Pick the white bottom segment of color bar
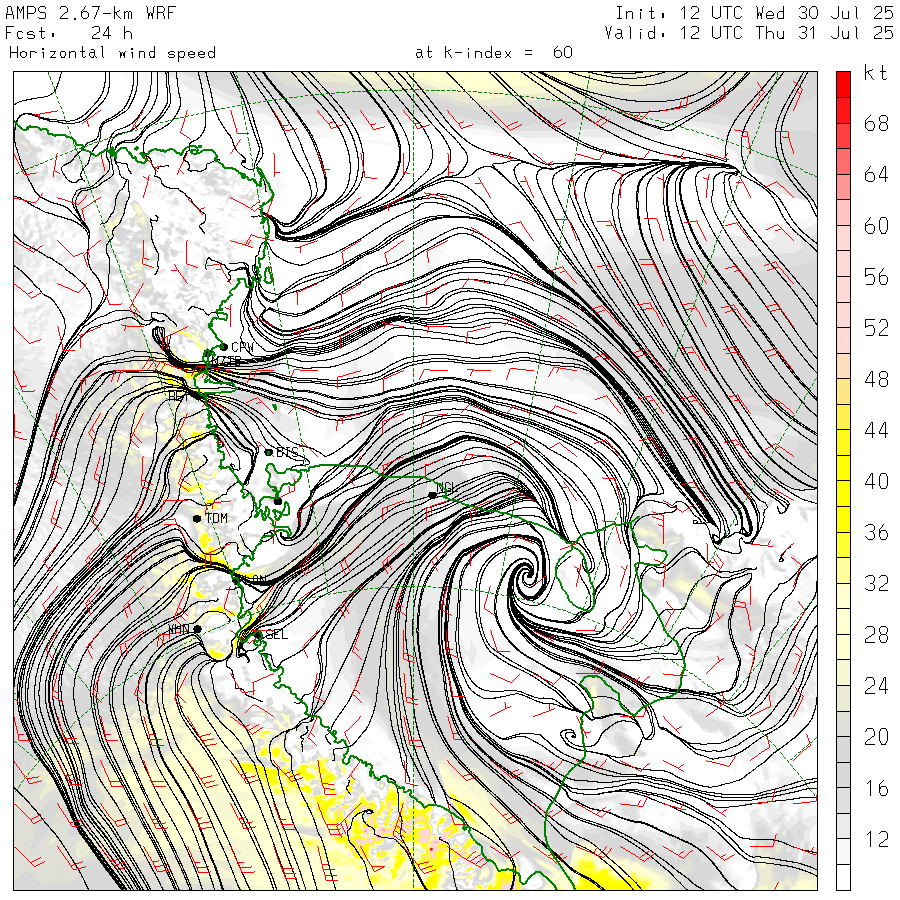 [x=843, y=877]
